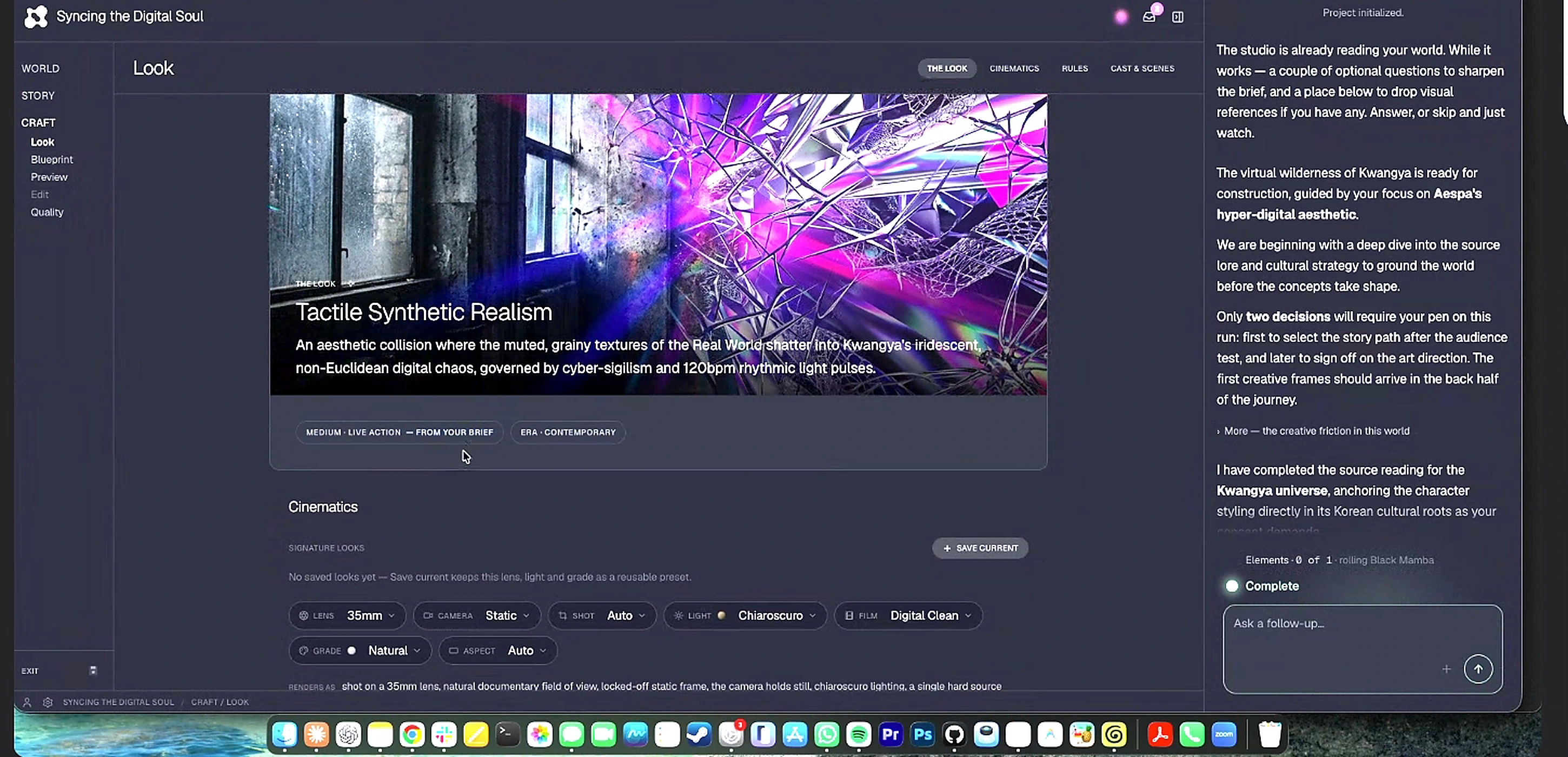Click the ERA · CONTEMPORARY chip

click(567, 432)
